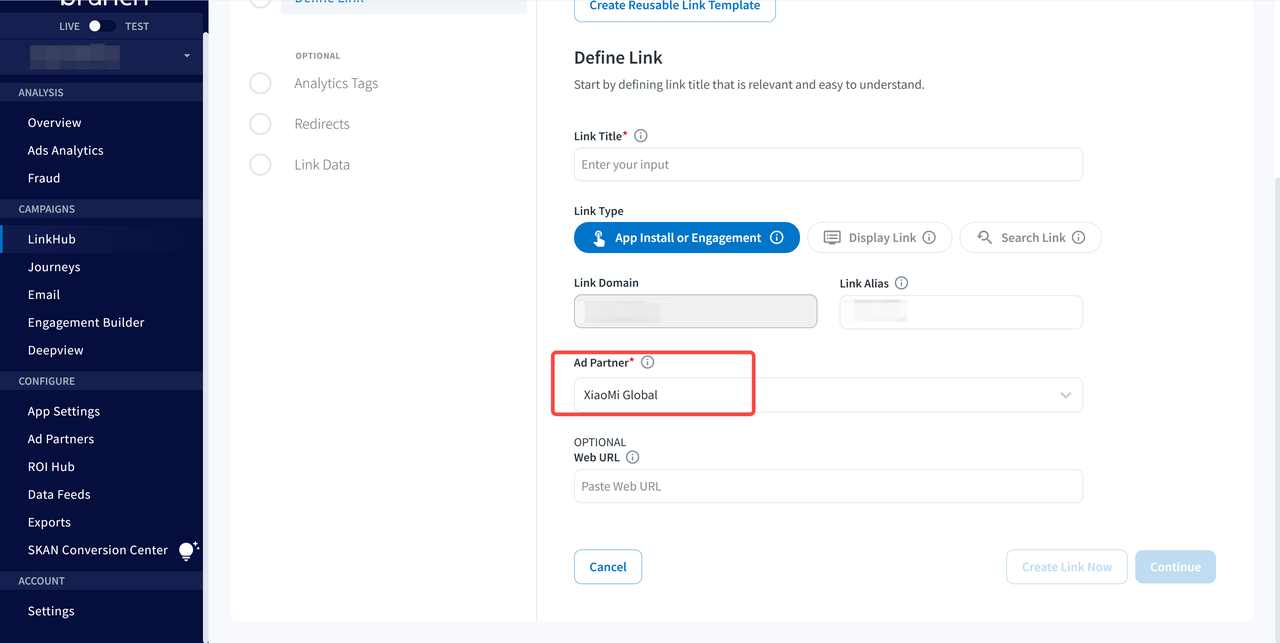Viewport: 1280px width, 643px height.
Task: Select the Search Link type
Action: coord(1029,238)
